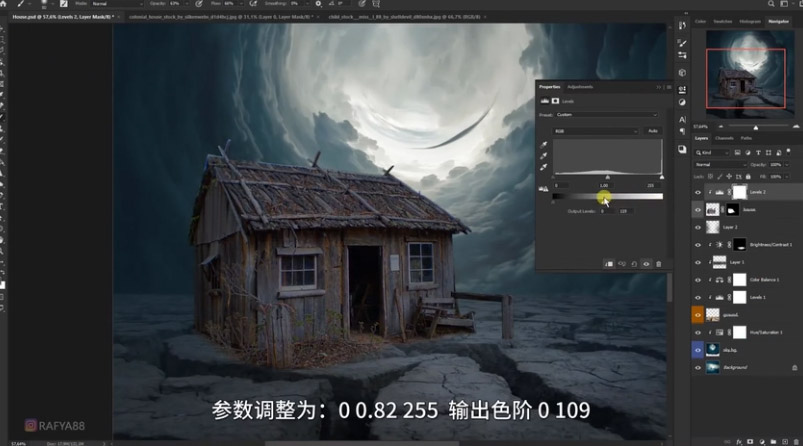Open the search icon at top right

[x=769, y=4]
